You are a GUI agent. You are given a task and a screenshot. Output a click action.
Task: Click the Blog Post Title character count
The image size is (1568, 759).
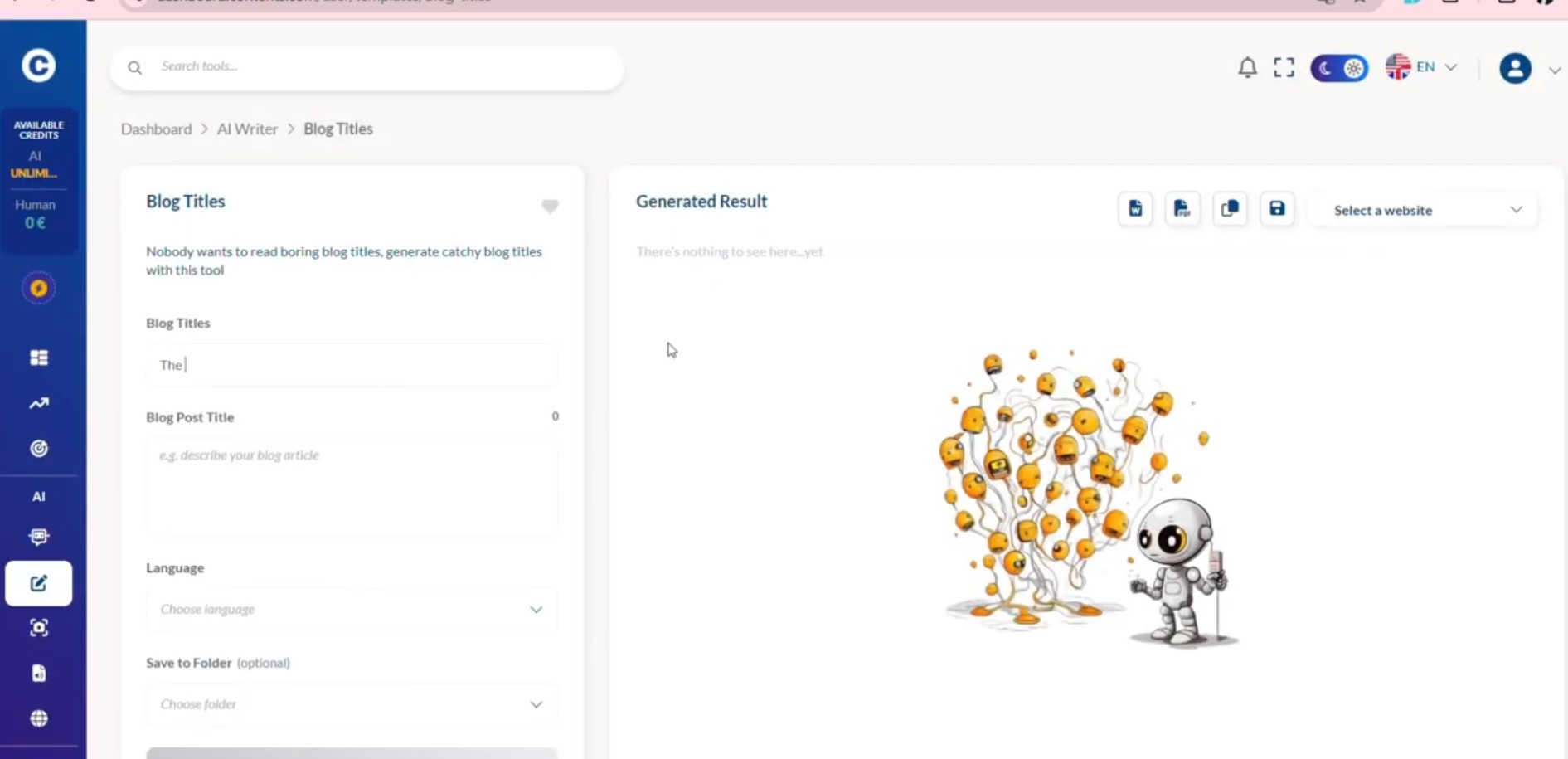pos(556,416)
